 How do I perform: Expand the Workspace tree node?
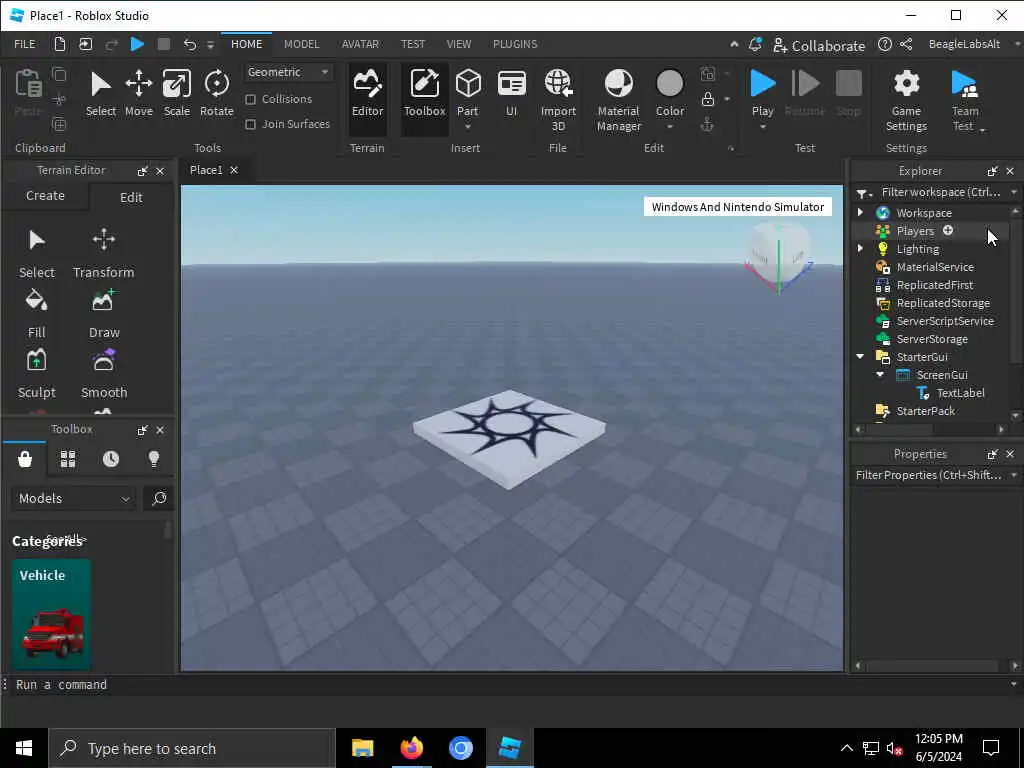pos(860,212)
